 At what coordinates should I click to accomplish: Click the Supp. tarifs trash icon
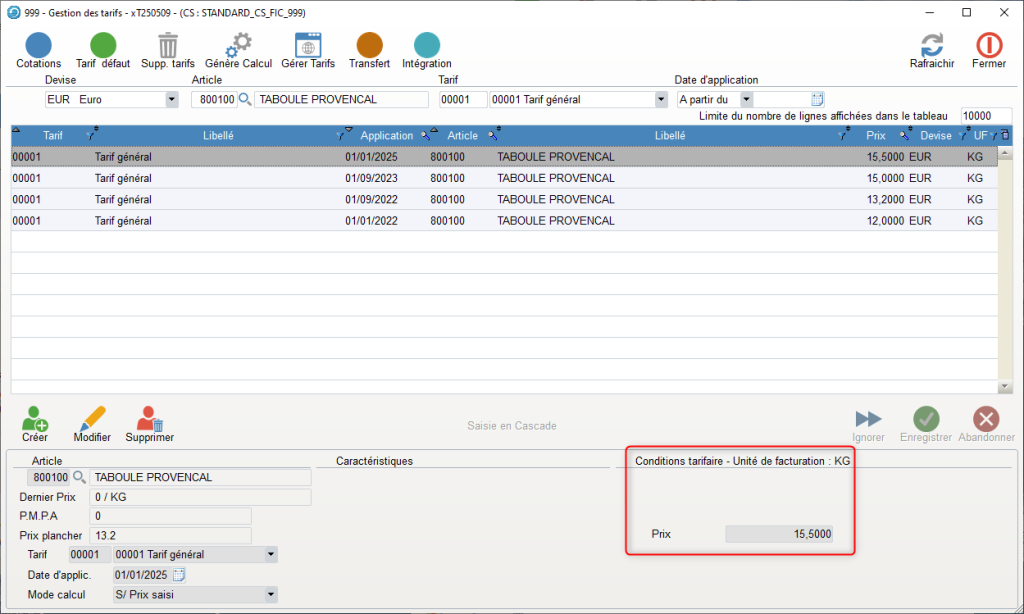(168, 46)
